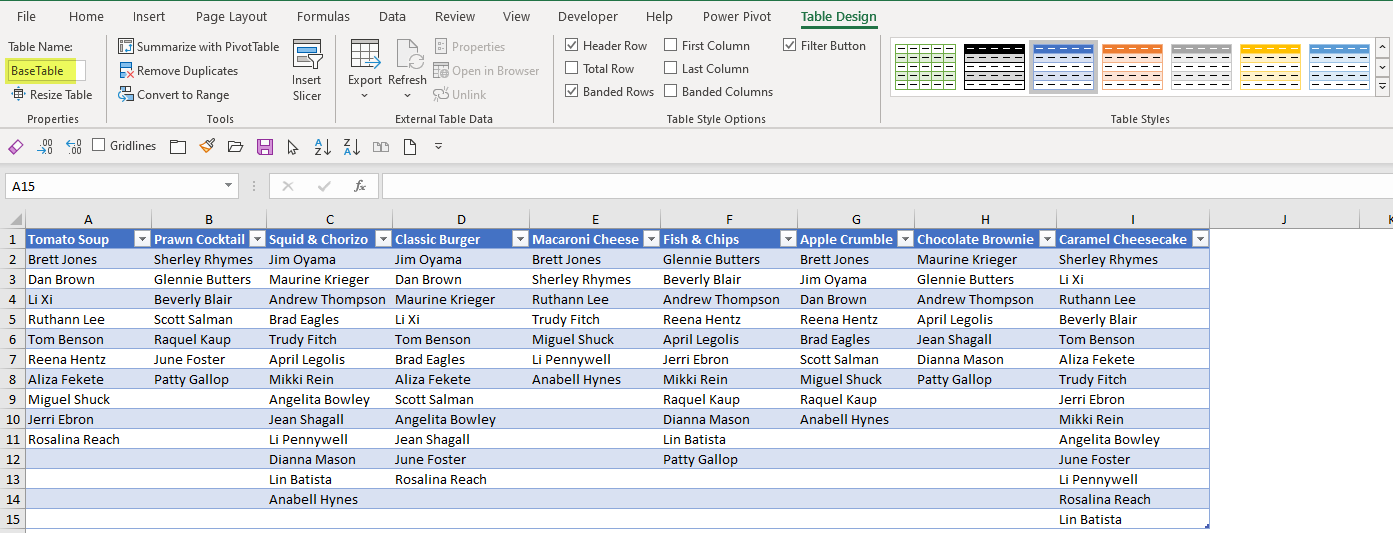Viewport: 1393px width, 533px height.
Task: Click the purple Save floppy disk icon
Action: click(265, 147)
